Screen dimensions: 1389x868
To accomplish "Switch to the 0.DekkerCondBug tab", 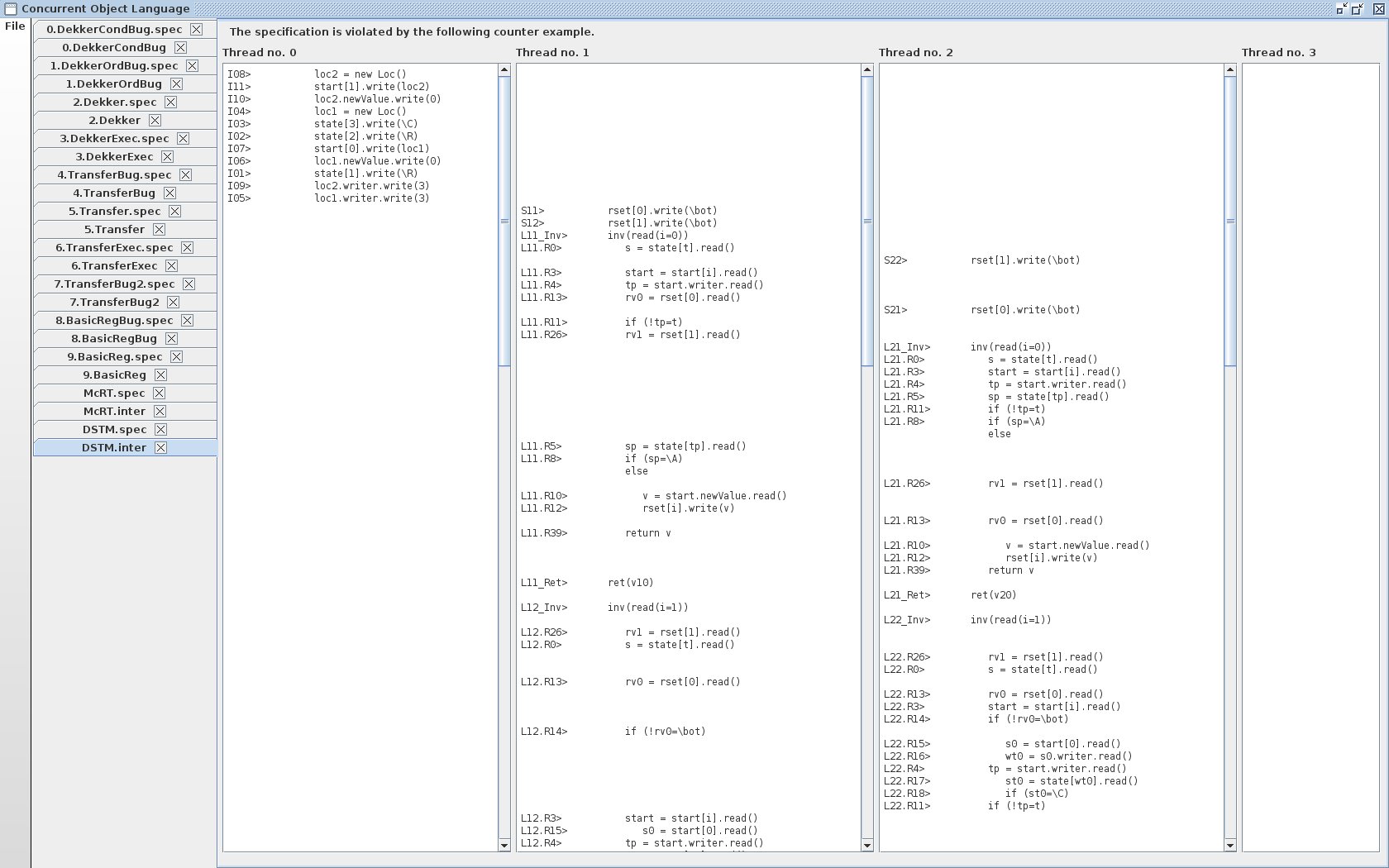I will point(125,47).
